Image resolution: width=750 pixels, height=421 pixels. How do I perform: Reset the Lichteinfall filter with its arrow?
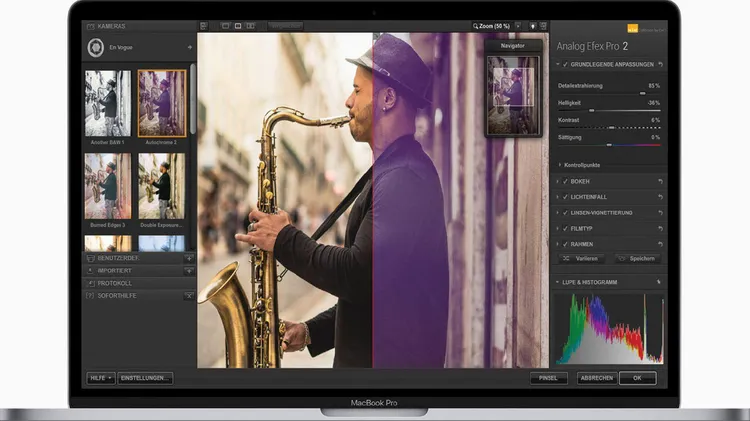tap(661, 197)
